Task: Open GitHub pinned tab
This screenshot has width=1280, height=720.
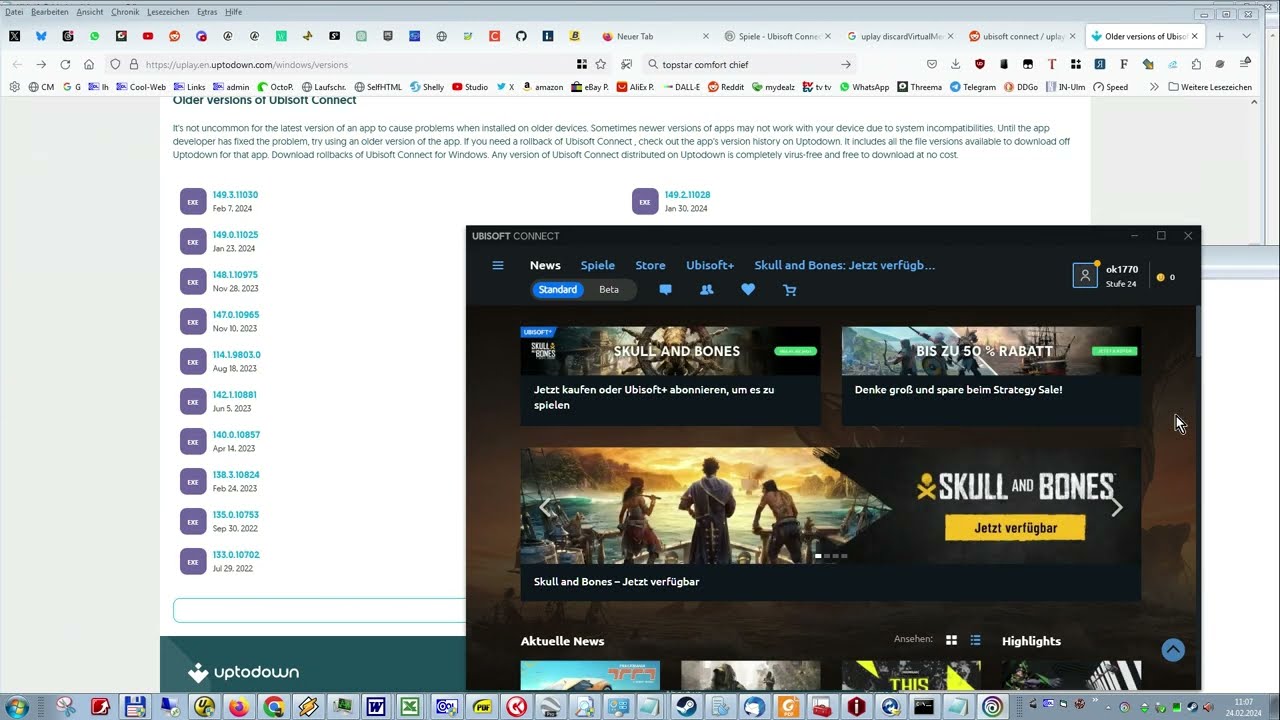Action: point(521,36)
